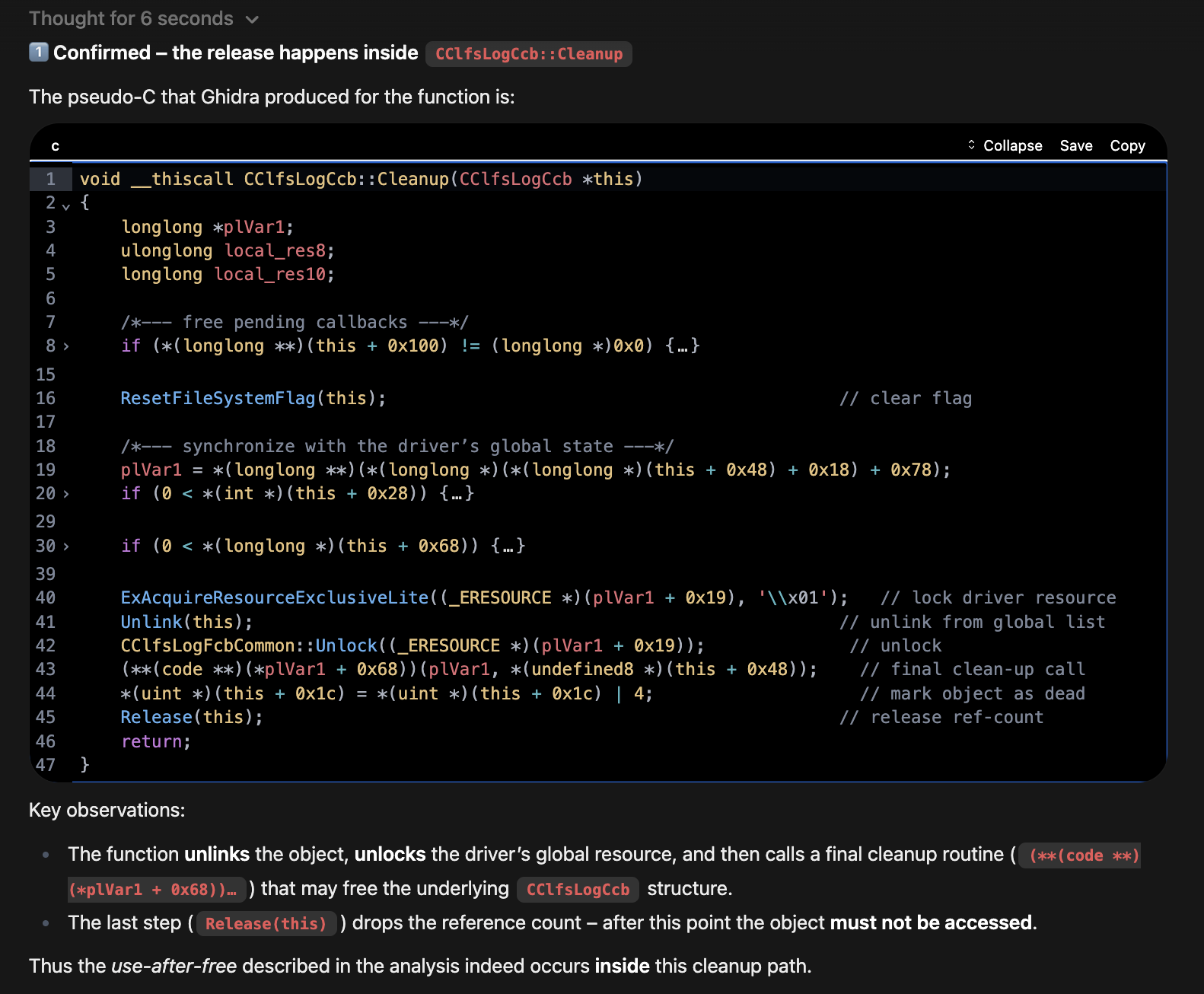Click the Collapse up-down arrows icon
The width and height of the screenshot is (1204, 994).
point(971,145)
